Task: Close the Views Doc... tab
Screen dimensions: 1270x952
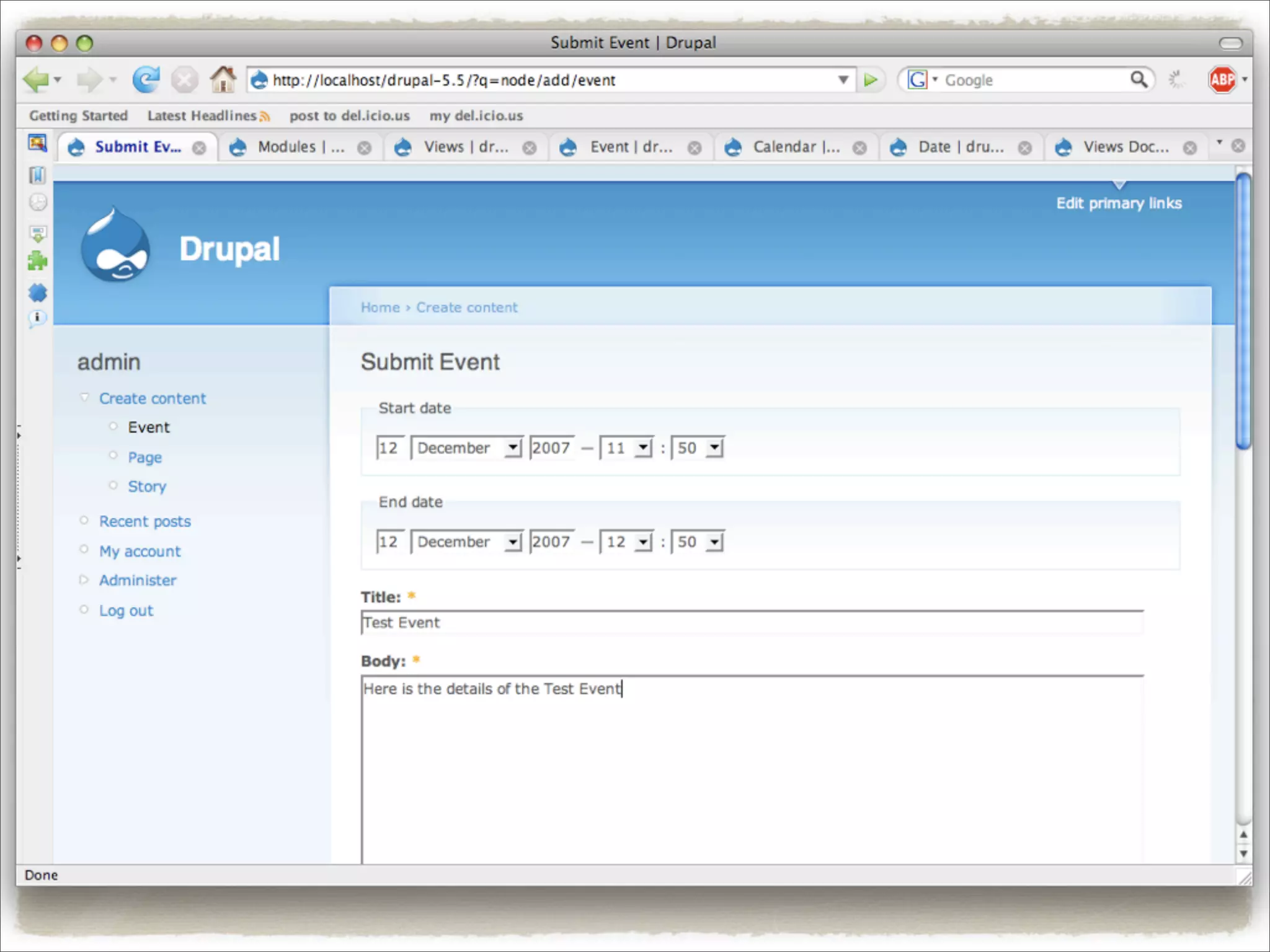Action: click(x=1189, y=148)
